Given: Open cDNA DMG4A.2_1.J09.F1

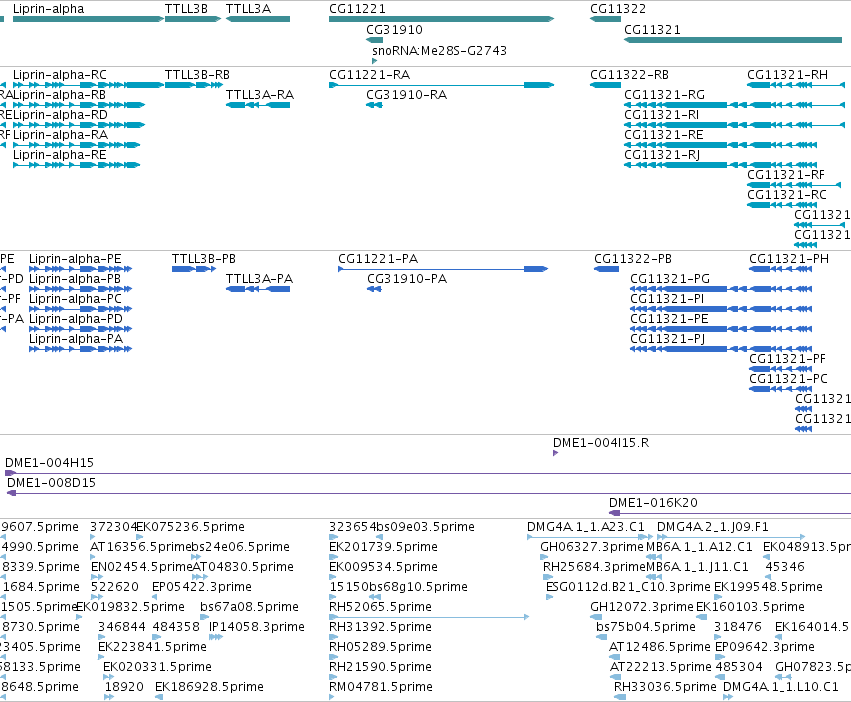Looking at the screenshot, I should coord(731,537).
